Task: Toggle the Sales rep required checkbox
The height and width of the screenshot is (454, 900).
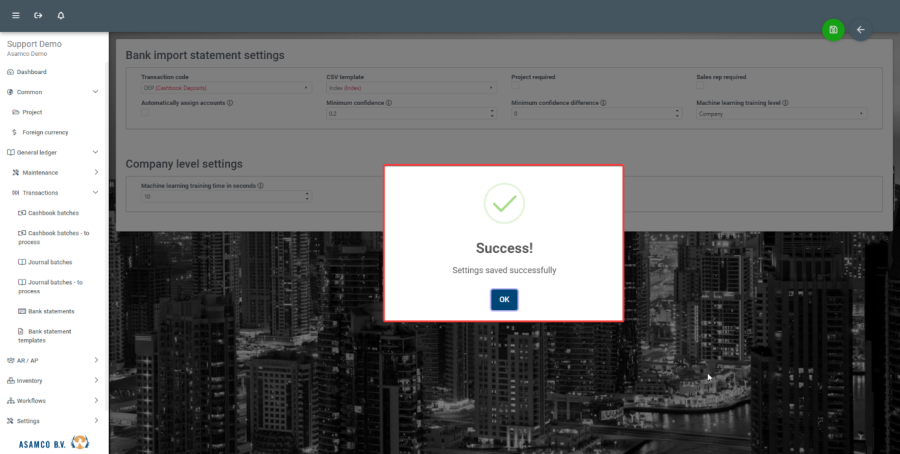Action: (701, 87)
